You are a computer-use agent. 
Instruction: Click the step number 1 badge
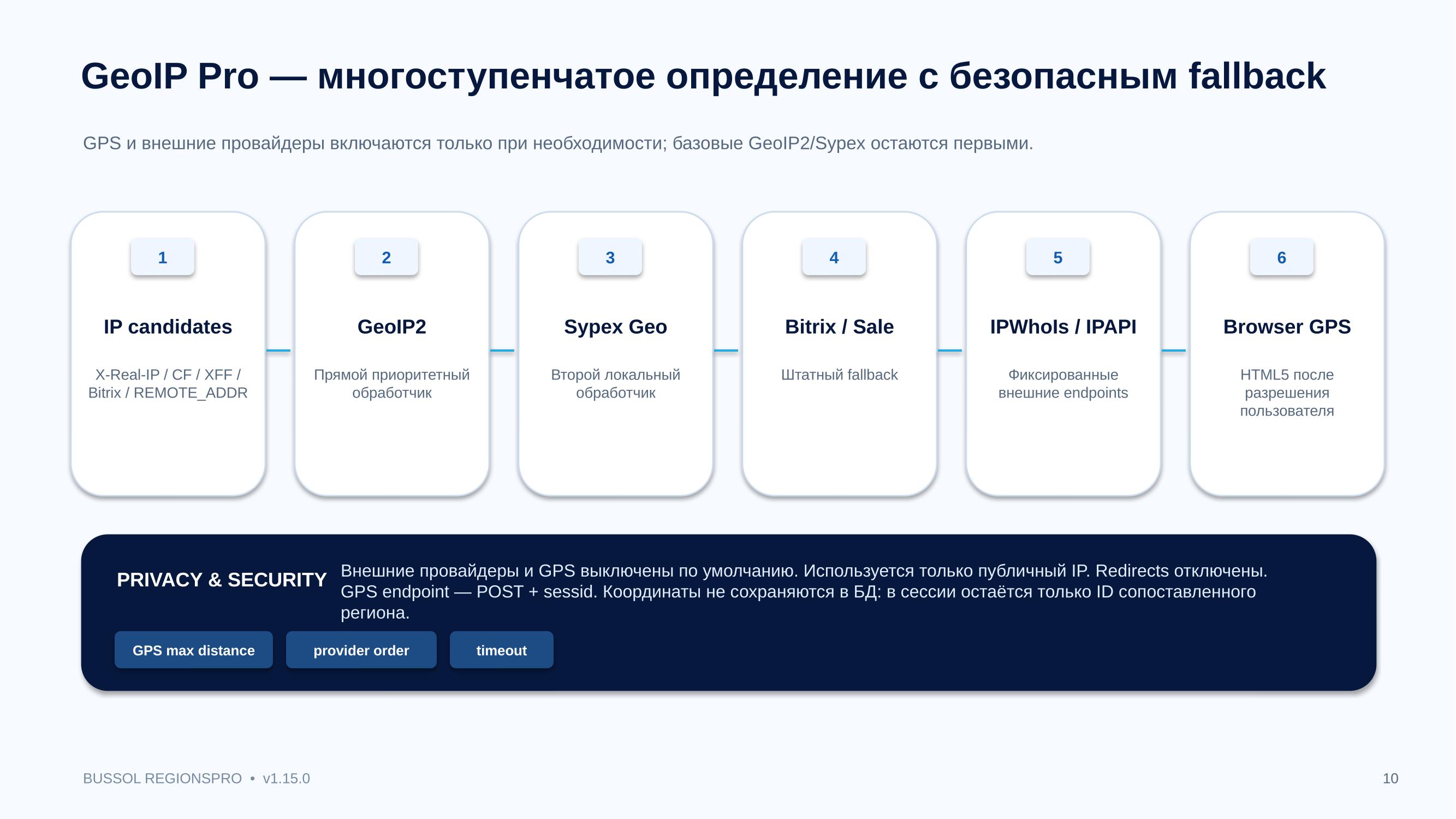pyautogui.click(x=162, y=257)
